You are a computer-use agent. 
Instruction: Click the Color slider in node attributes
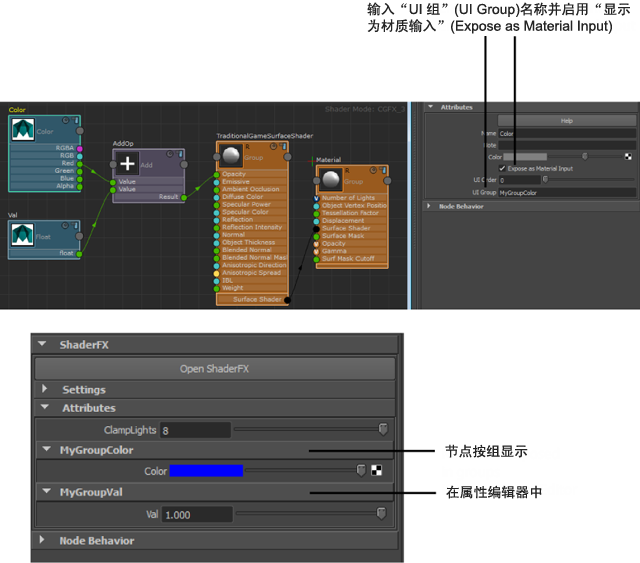click(585, 156)
